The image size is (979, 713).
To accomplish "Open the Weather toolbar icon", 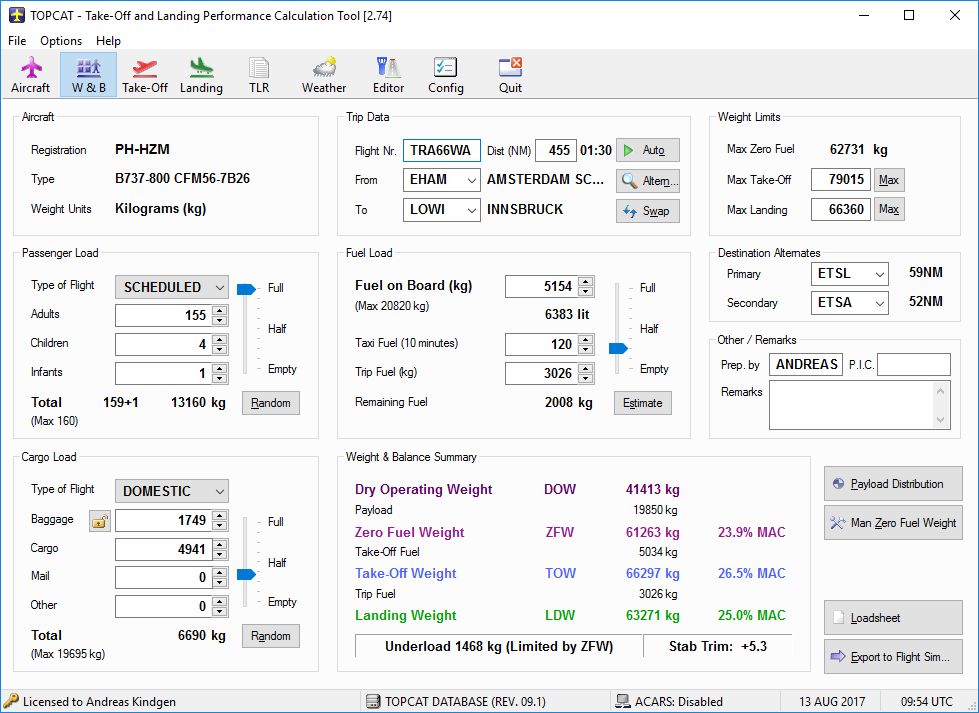I will (x=323, y=75).
